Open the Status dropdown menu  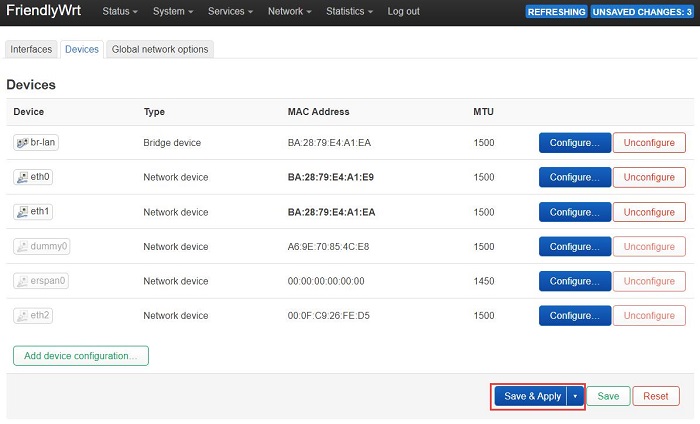pyautogui.click(x=122, y=12)
